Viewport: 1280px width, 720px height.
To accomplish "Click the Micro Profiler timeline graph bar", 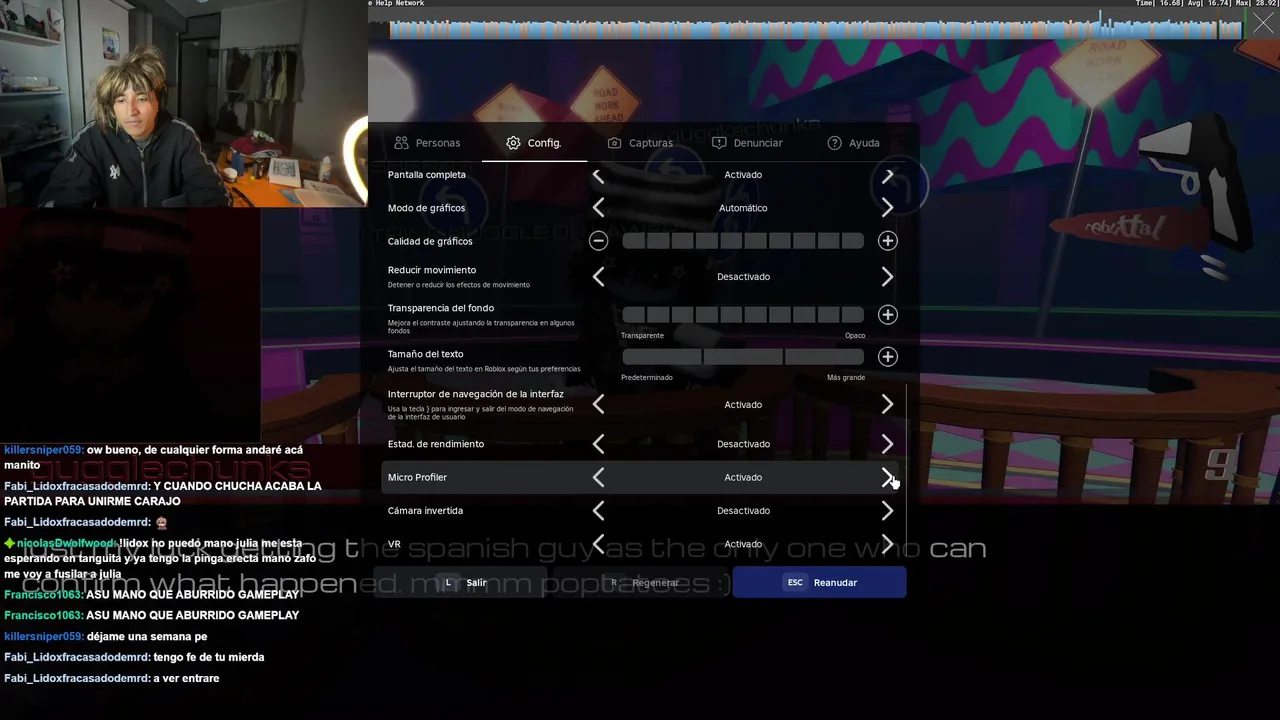I will click(815, 27).
